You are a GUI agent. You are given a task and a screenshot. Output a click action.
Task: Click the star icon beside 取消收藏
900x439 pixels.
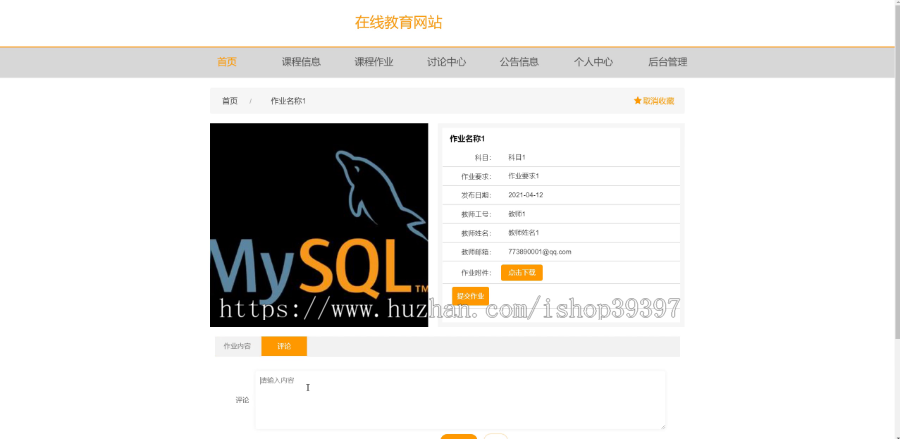[637, 100]
